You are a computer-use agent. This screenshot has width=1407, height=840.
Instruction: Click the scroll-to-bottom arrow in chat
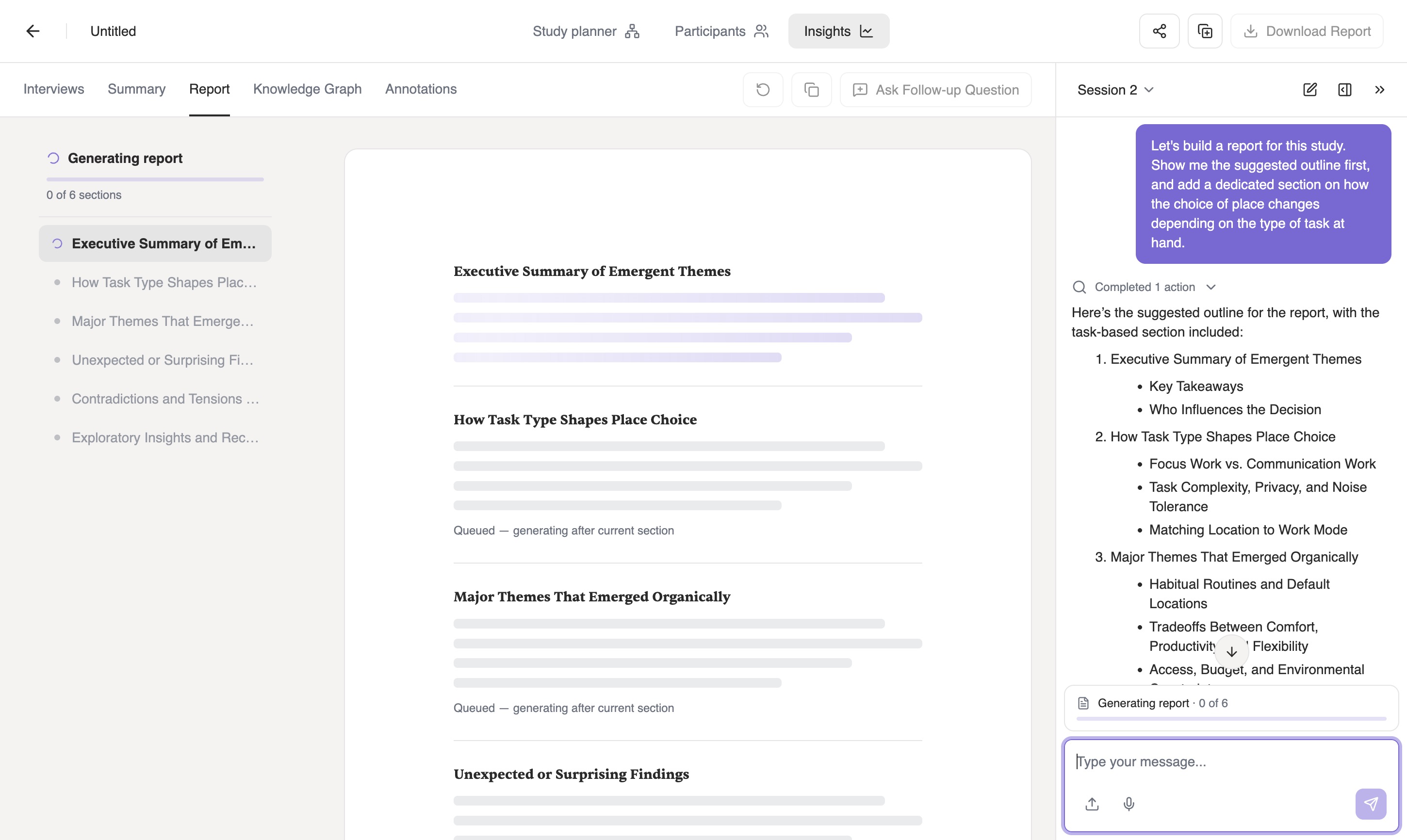[x=1231, y=651]
